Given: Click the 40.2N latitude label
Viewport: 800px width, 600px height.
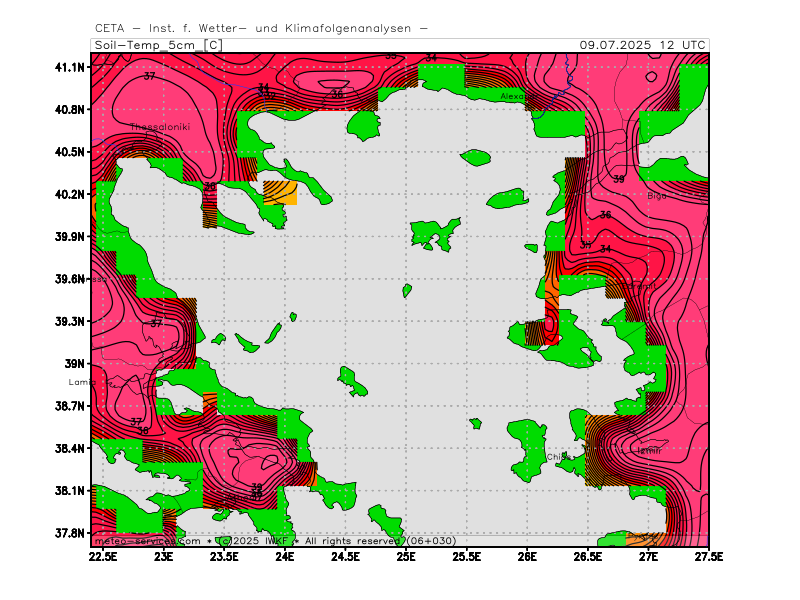Looking at the screenshot, I should (x=70, y=194).
